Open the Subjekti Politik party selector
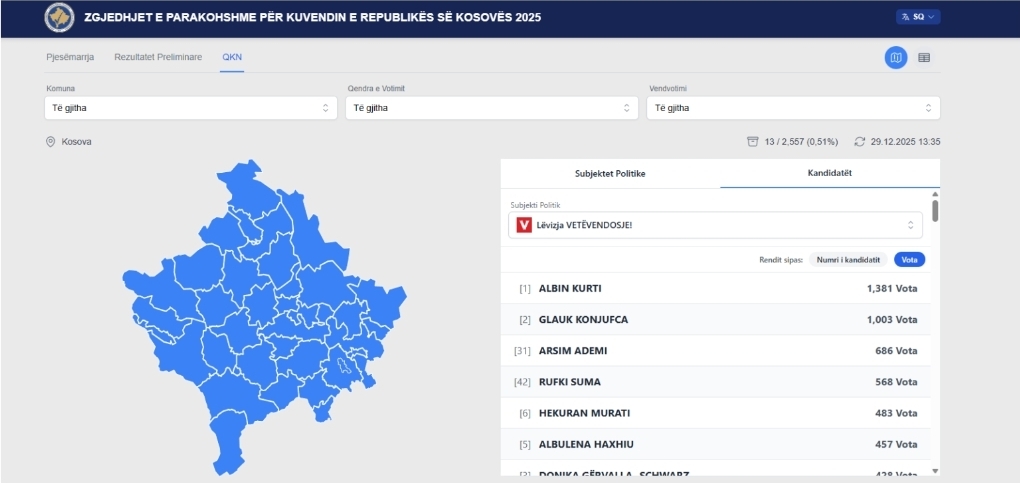The image size is (1020, 483). click(x=715, y=225)
